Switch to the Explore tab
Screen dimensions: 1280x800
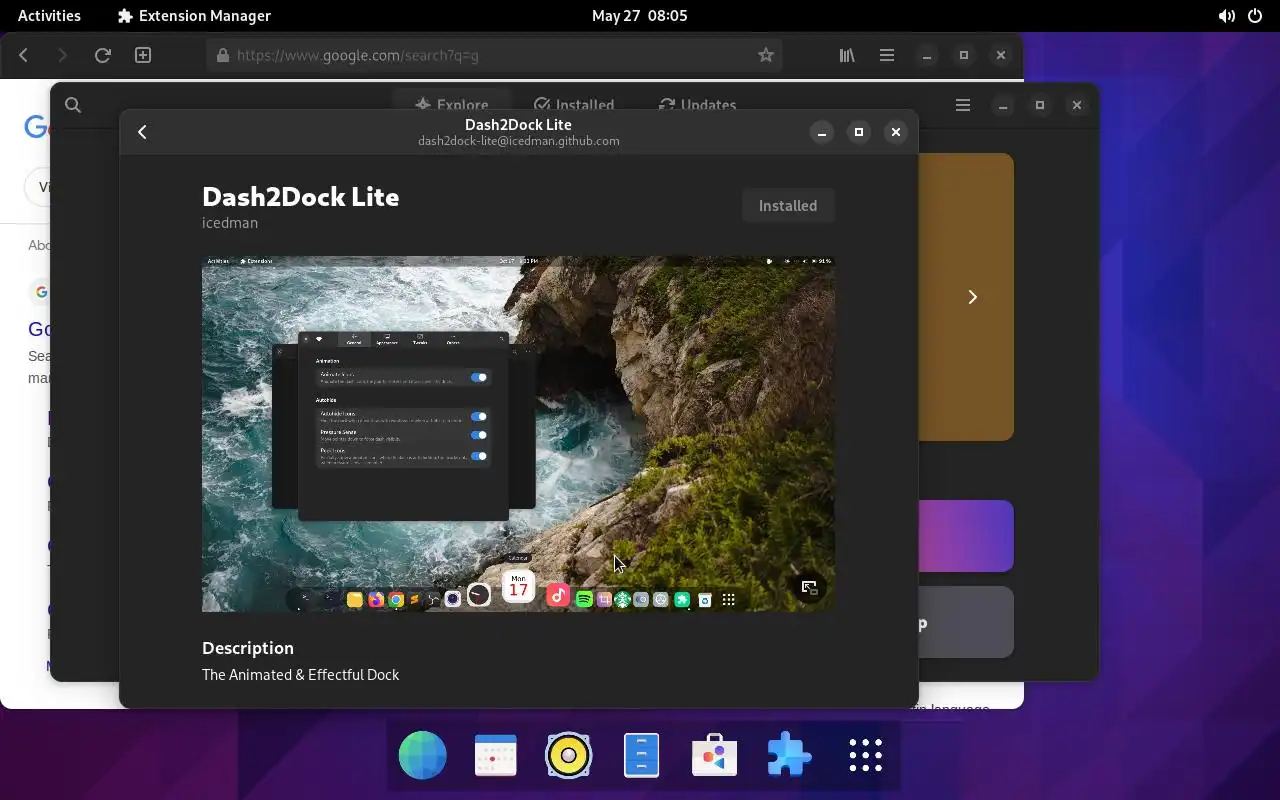pyautogui.click(x=452, y=105)
